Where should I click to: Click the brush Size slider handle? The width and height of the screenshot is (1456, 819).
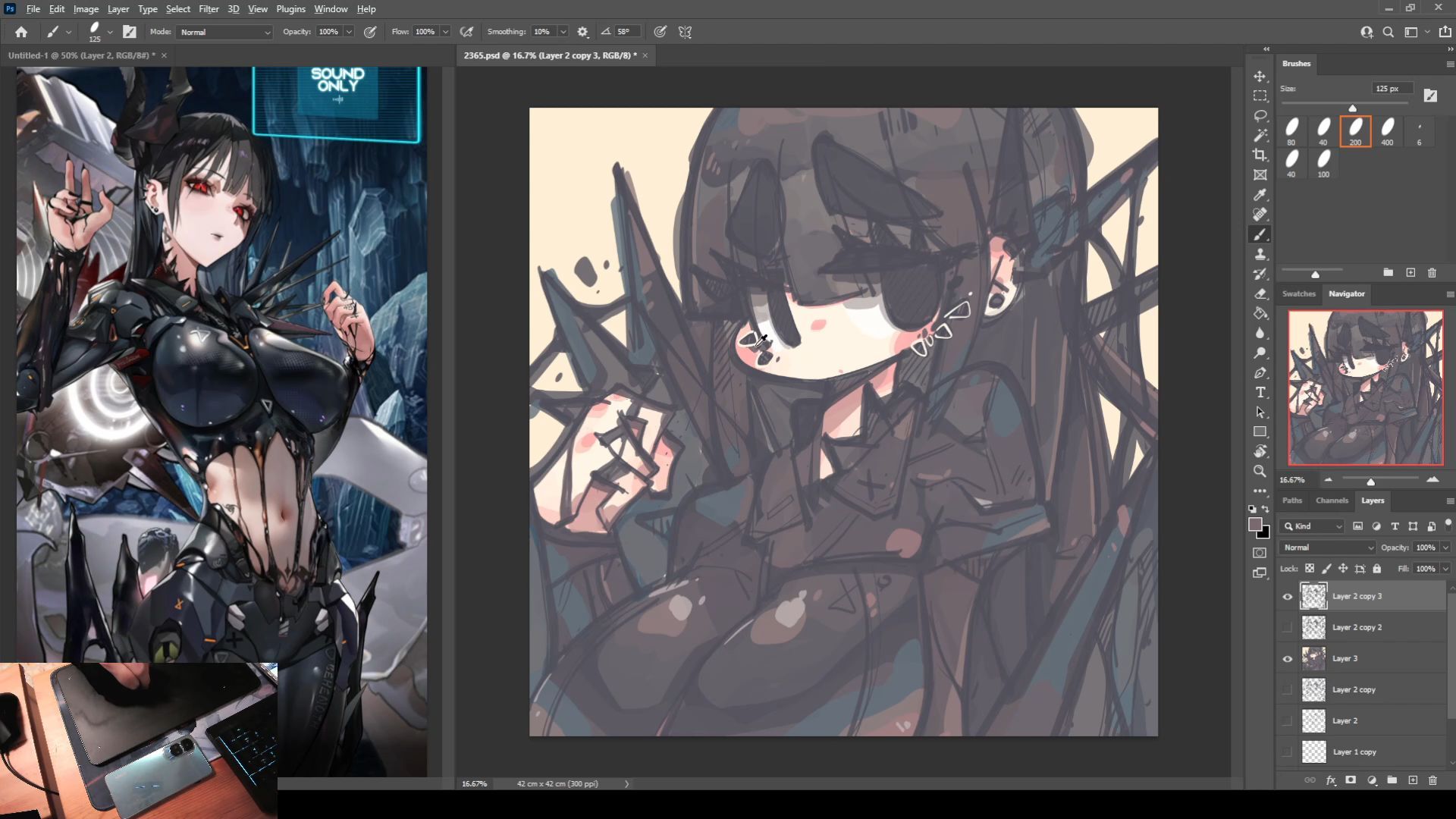pyautogui.click(x=1352, y=108)
